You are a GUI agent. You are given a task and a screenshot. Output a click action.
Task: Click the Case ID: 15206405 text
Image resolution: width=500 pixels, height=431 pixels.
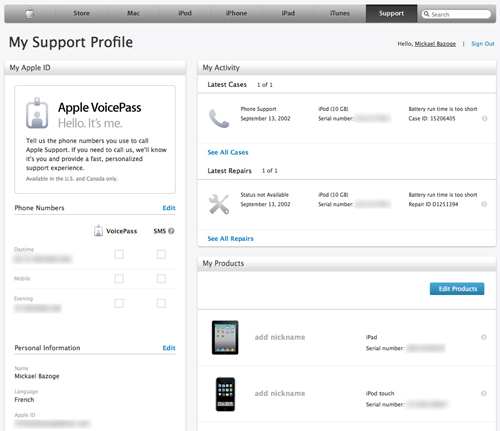(x=432, y=119)
